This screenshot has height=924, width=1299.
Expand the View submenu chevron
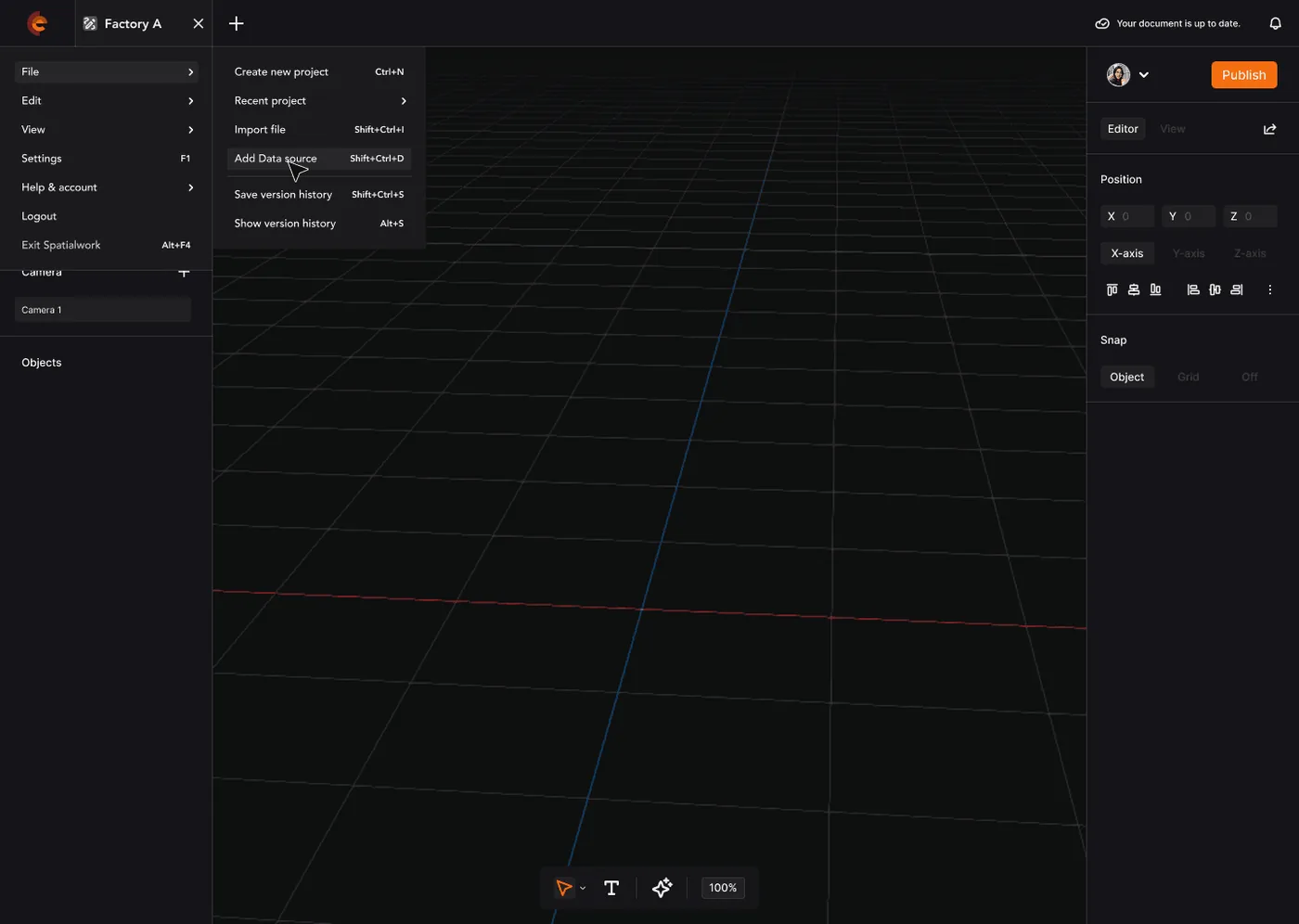point(191,129)
